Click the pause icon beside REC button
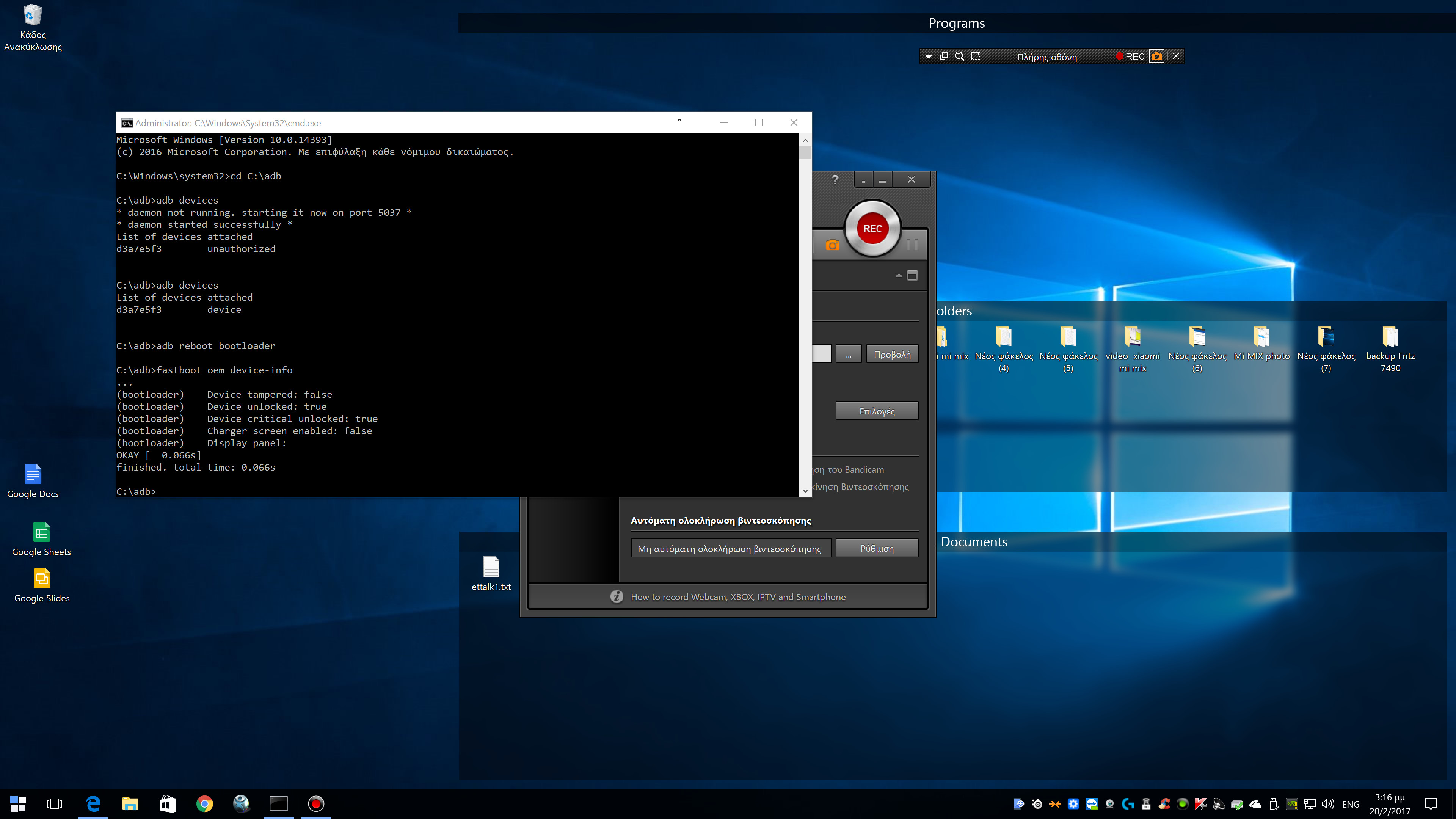Viewport: 1456px width, 819px height. point(912,245)
